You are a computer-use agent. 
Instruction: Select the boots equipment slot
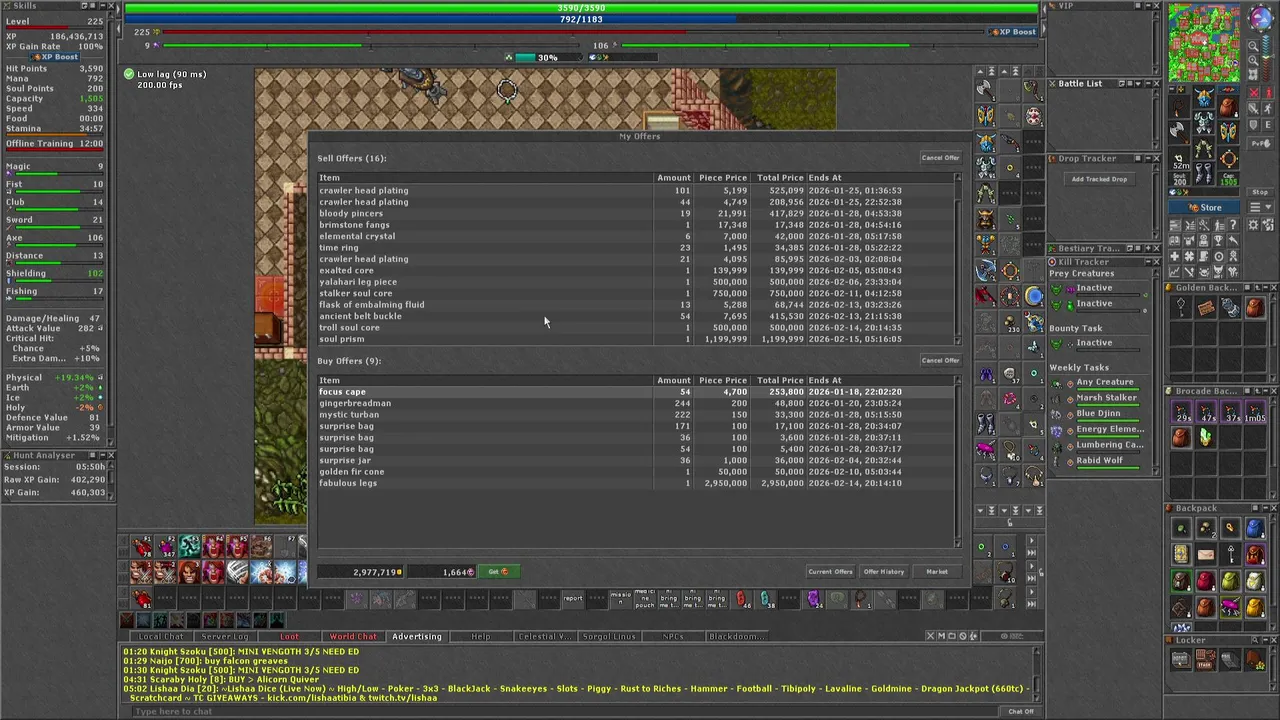pos(1204,173)
